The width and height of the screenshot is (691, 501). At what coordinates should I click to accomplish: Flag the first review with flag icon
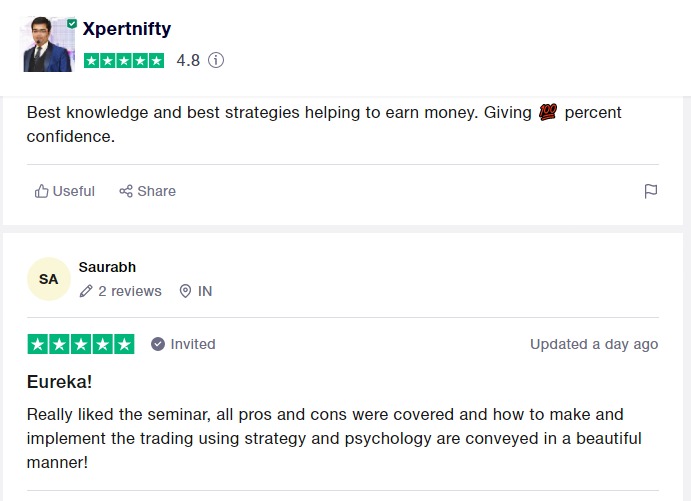(x=651, y=191)
